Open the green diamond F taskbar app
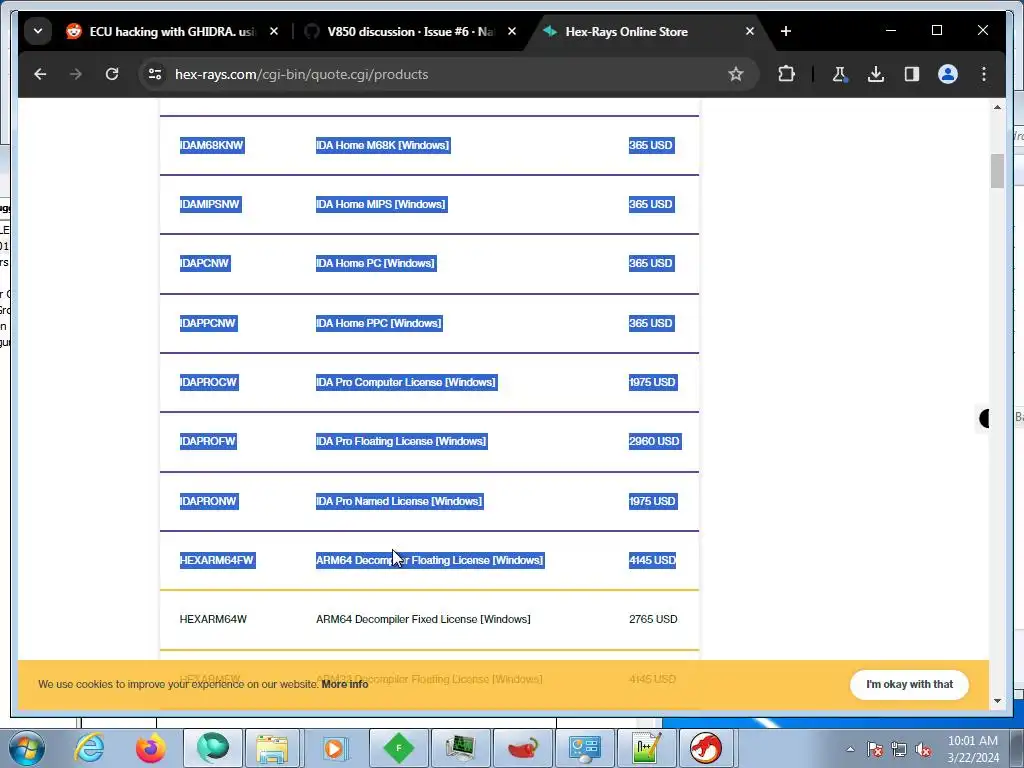 pos(398,748)
